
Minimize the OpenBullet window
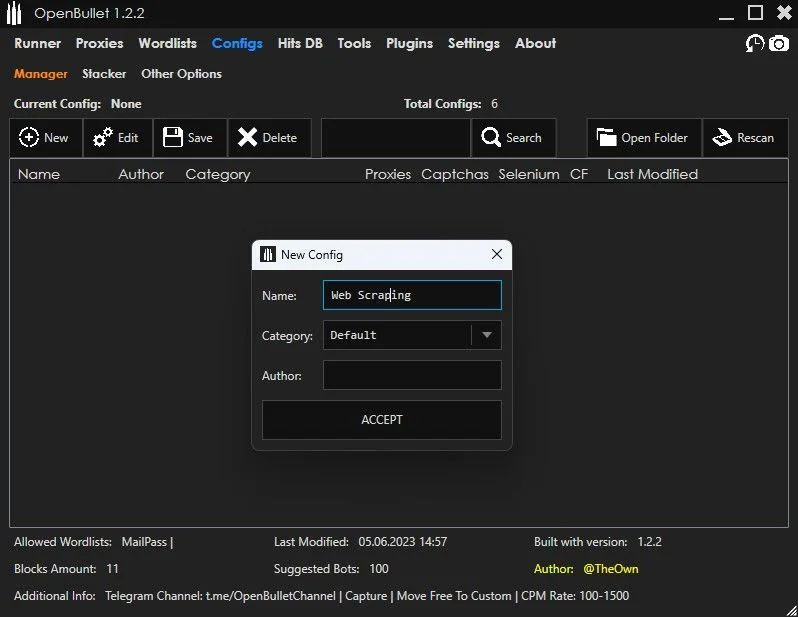click(x=726, y=18)
